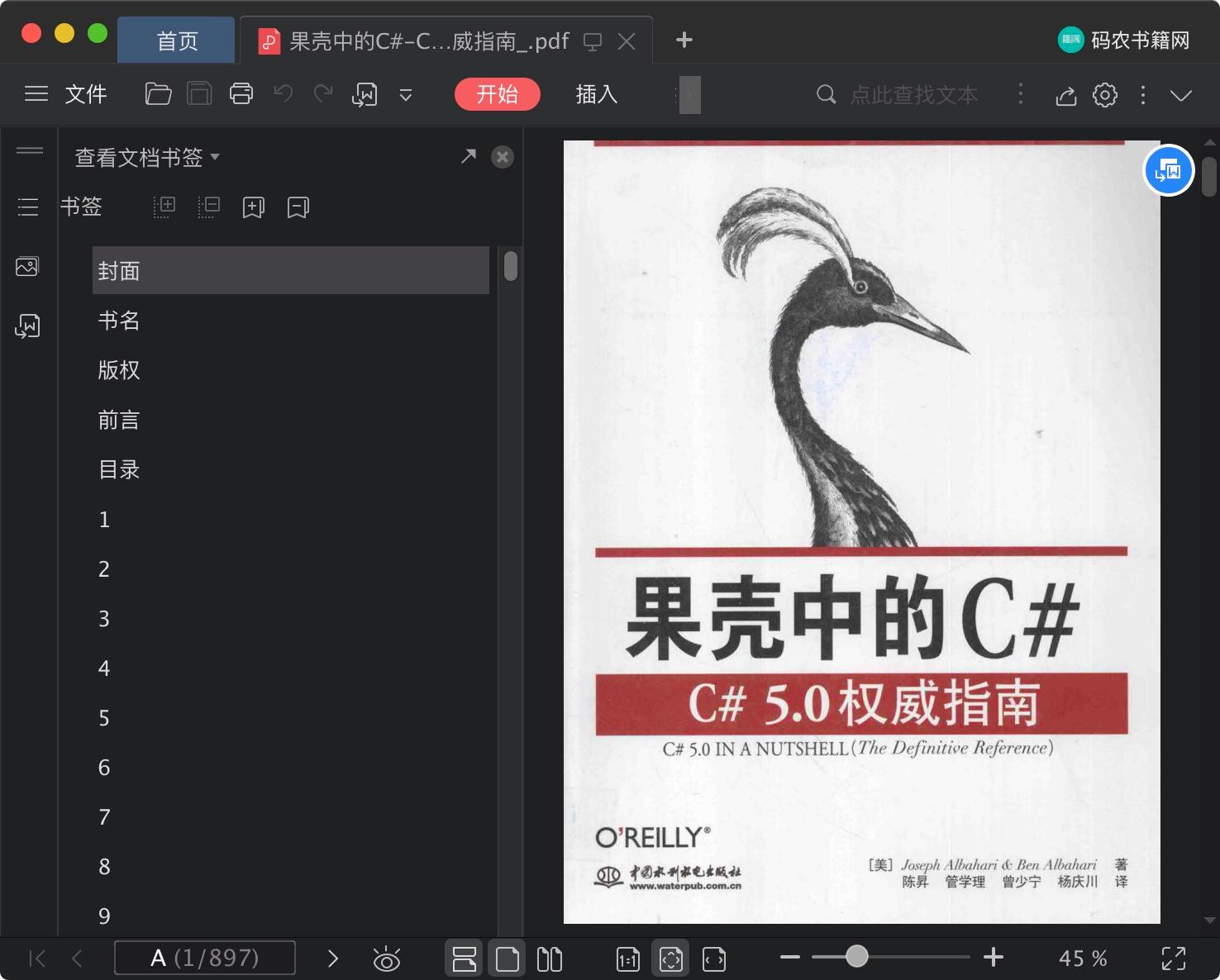Screen dimensions: 1220x980
Task: Undo the last action
Action: coord(284,94)
